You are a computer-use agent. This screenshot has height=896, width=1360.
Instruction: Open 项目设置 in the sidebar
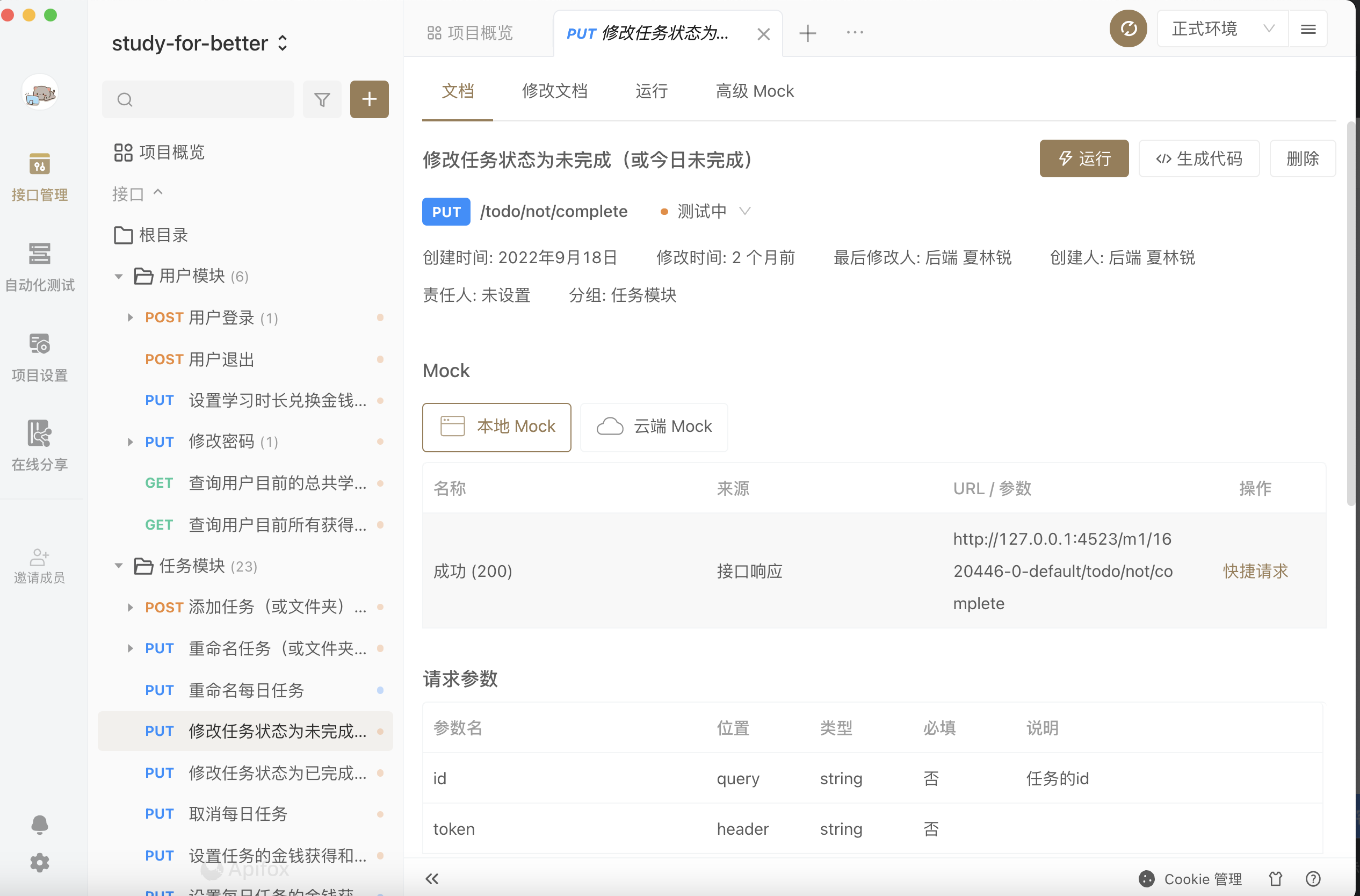39,357
